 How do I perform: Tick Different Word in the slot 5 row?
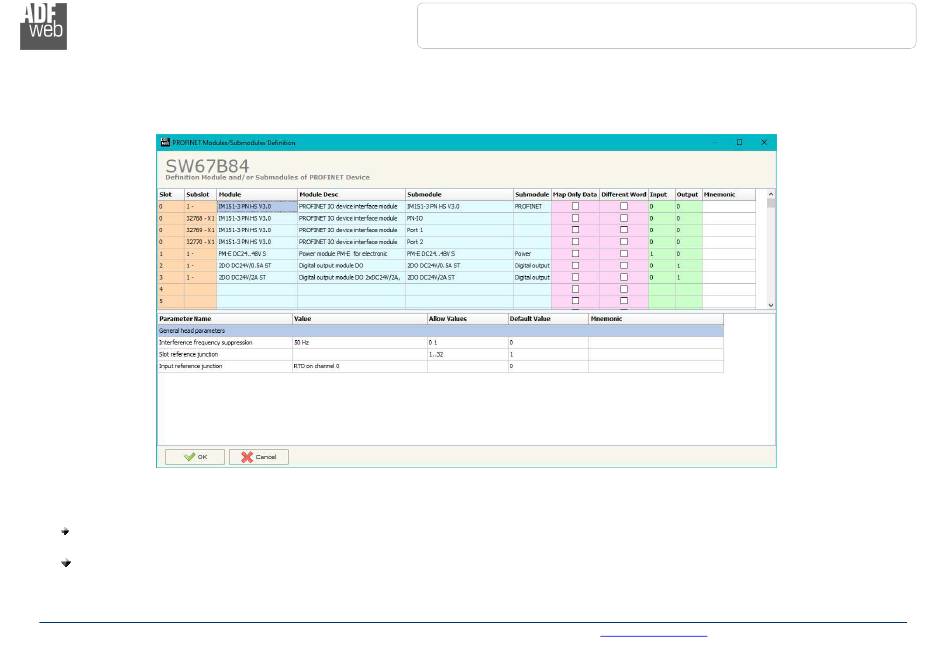623,301
